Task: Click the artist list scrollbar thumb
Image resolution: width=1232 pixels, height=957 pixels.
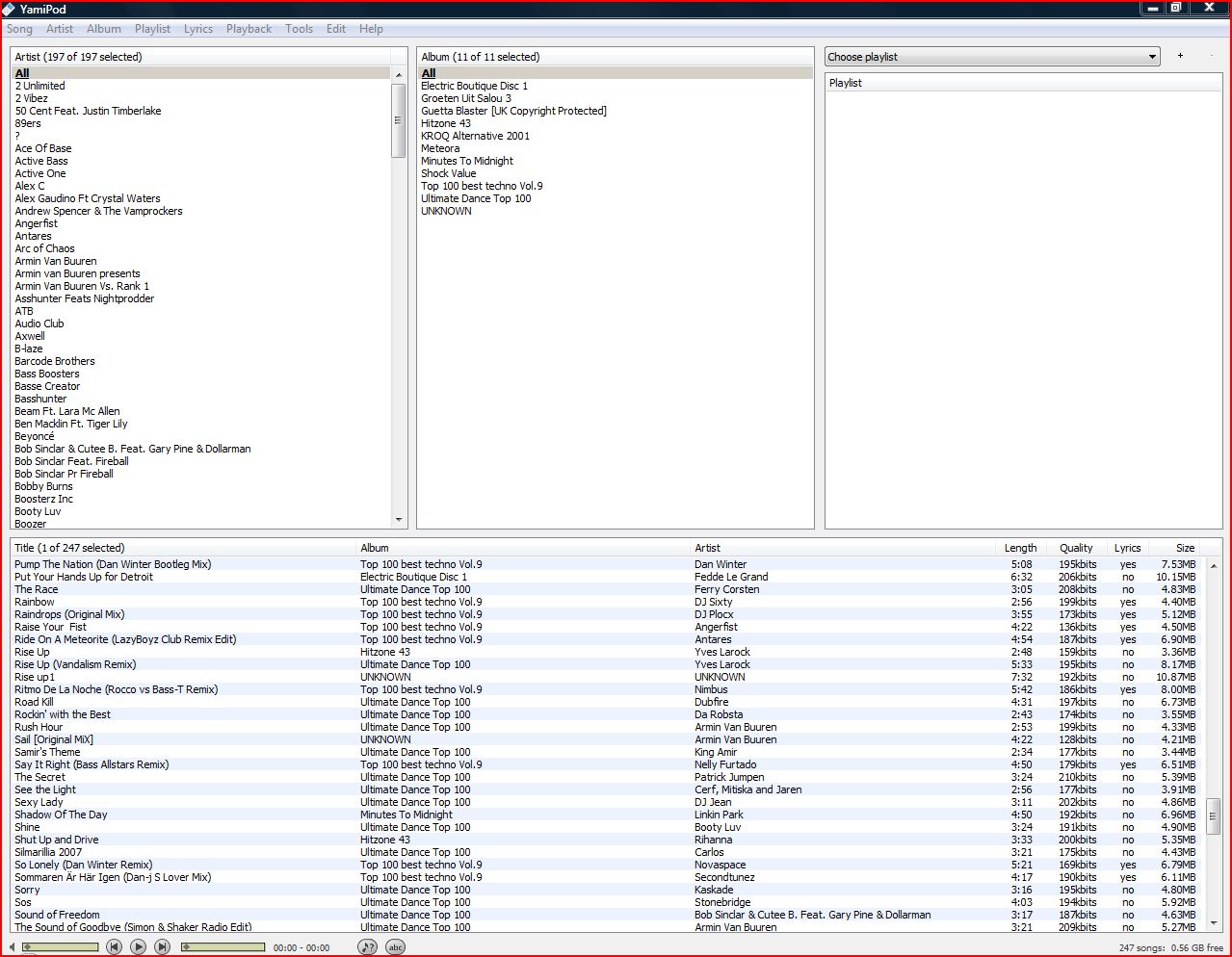Action: (399, 120)
